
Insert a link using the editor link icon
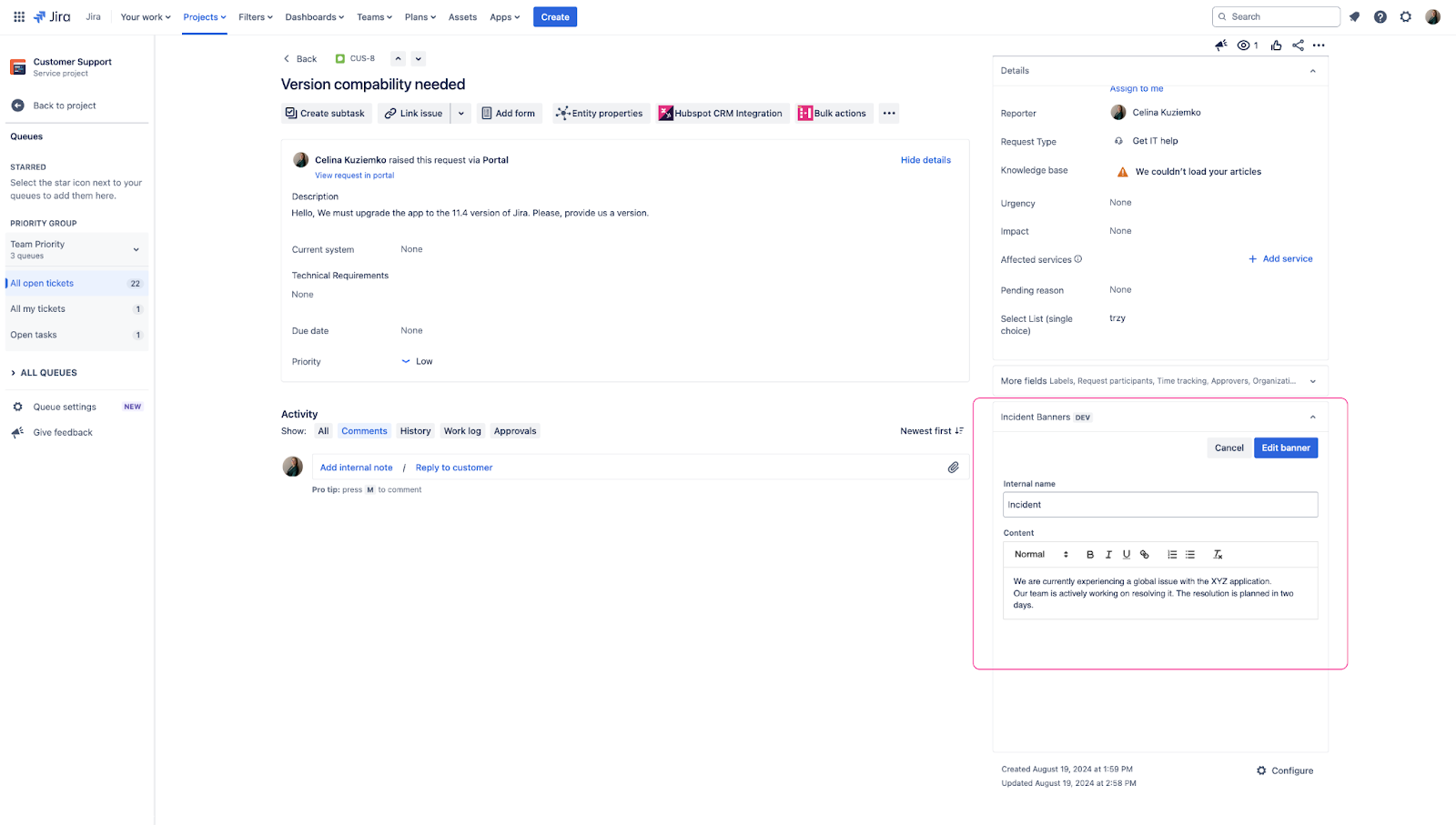(x=1145, y=555)
